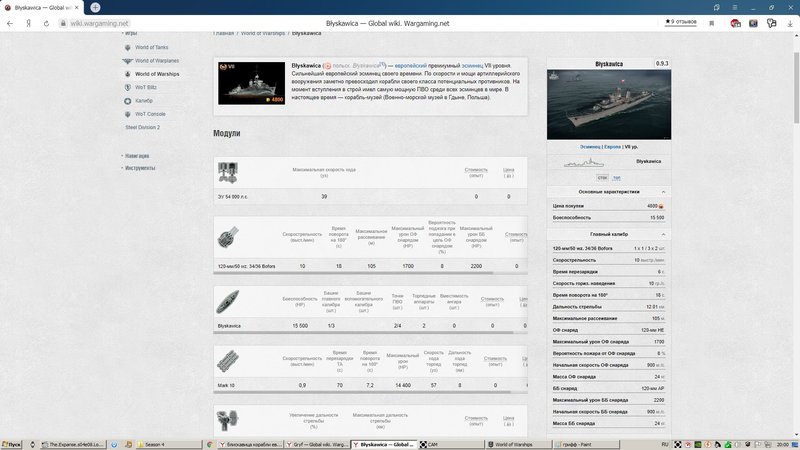Click the 120-mm Bofors gun module icon
This screenshot has height=450, width=800.
(228, 238)
